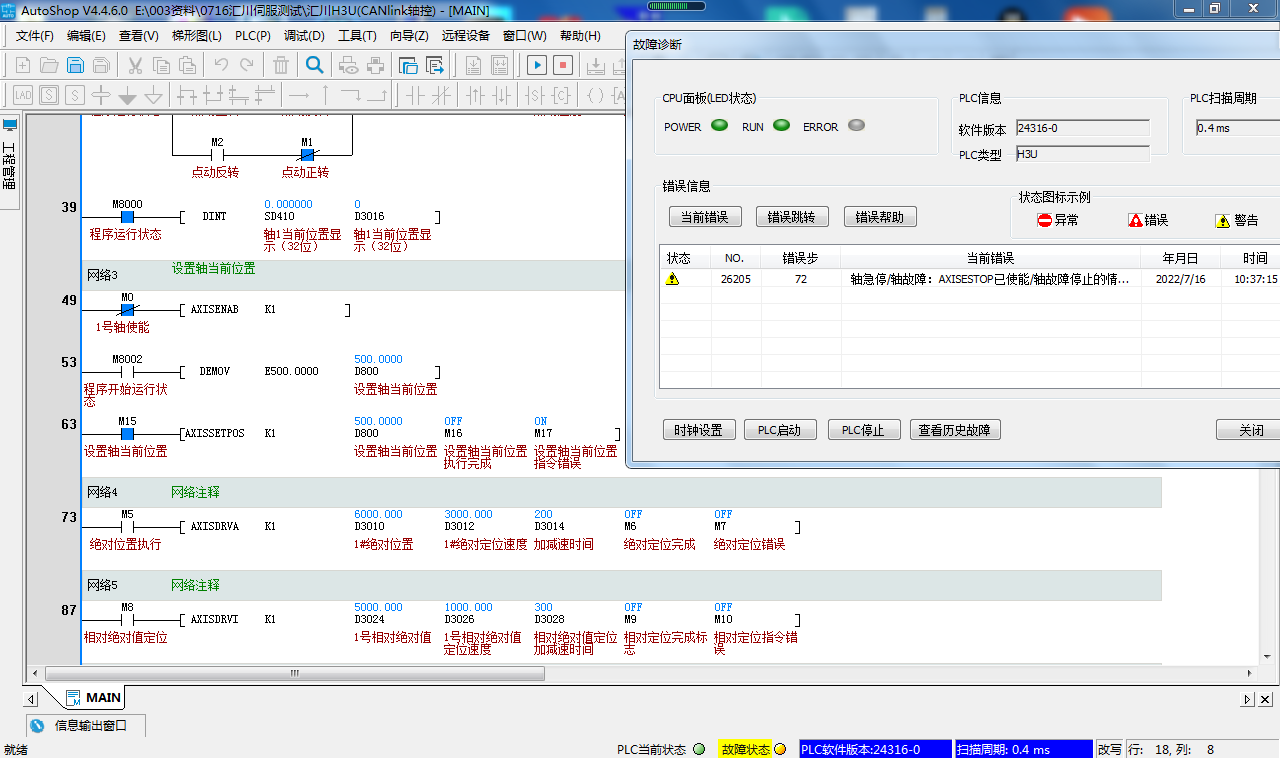The height and width of the screenshot is (758, 1280).
Task: Click the export window arrow icon
Action: click(435, 66)
